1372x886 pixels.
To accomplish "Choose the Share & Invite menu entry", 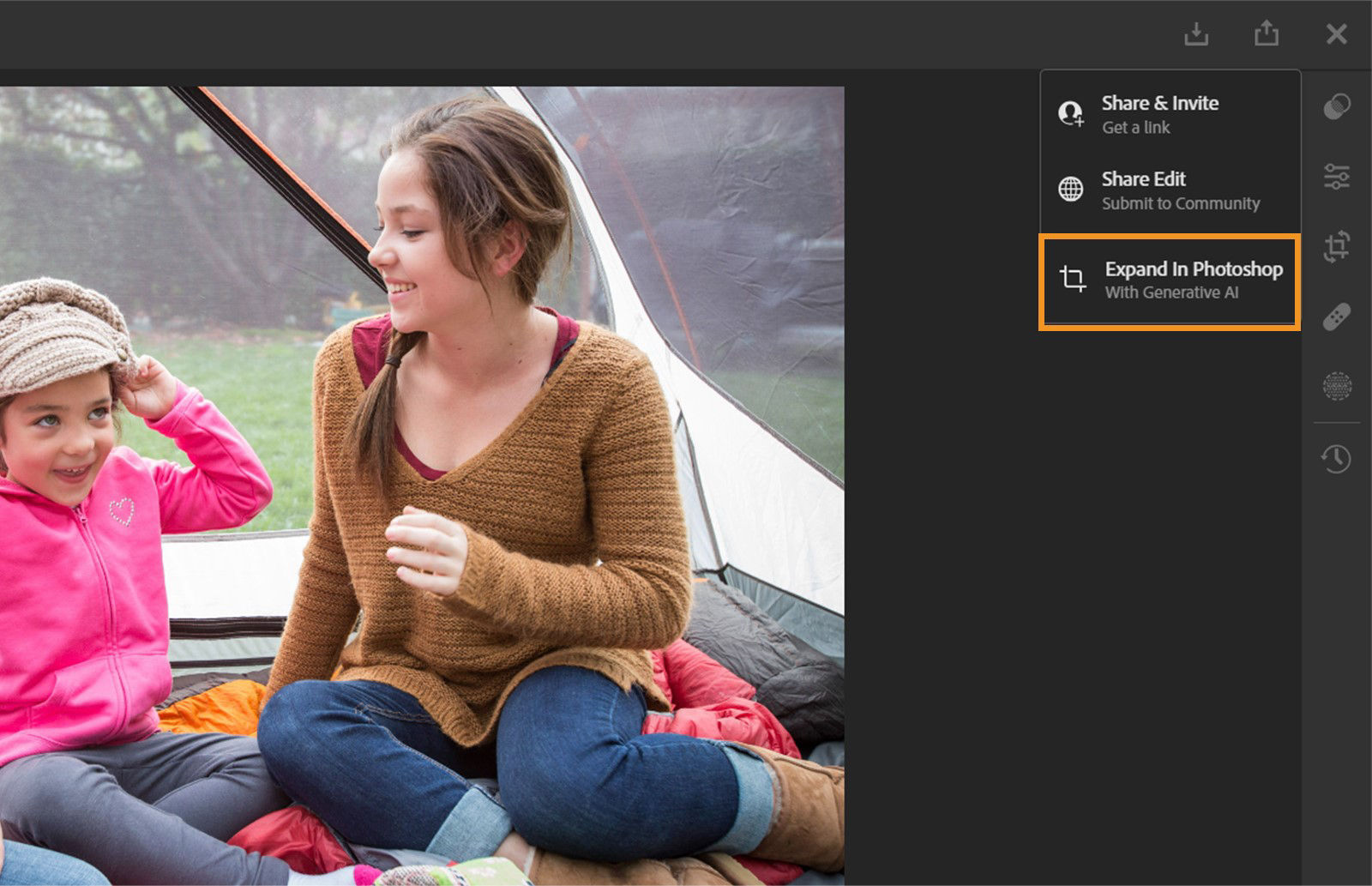I will pos(1159,103).
